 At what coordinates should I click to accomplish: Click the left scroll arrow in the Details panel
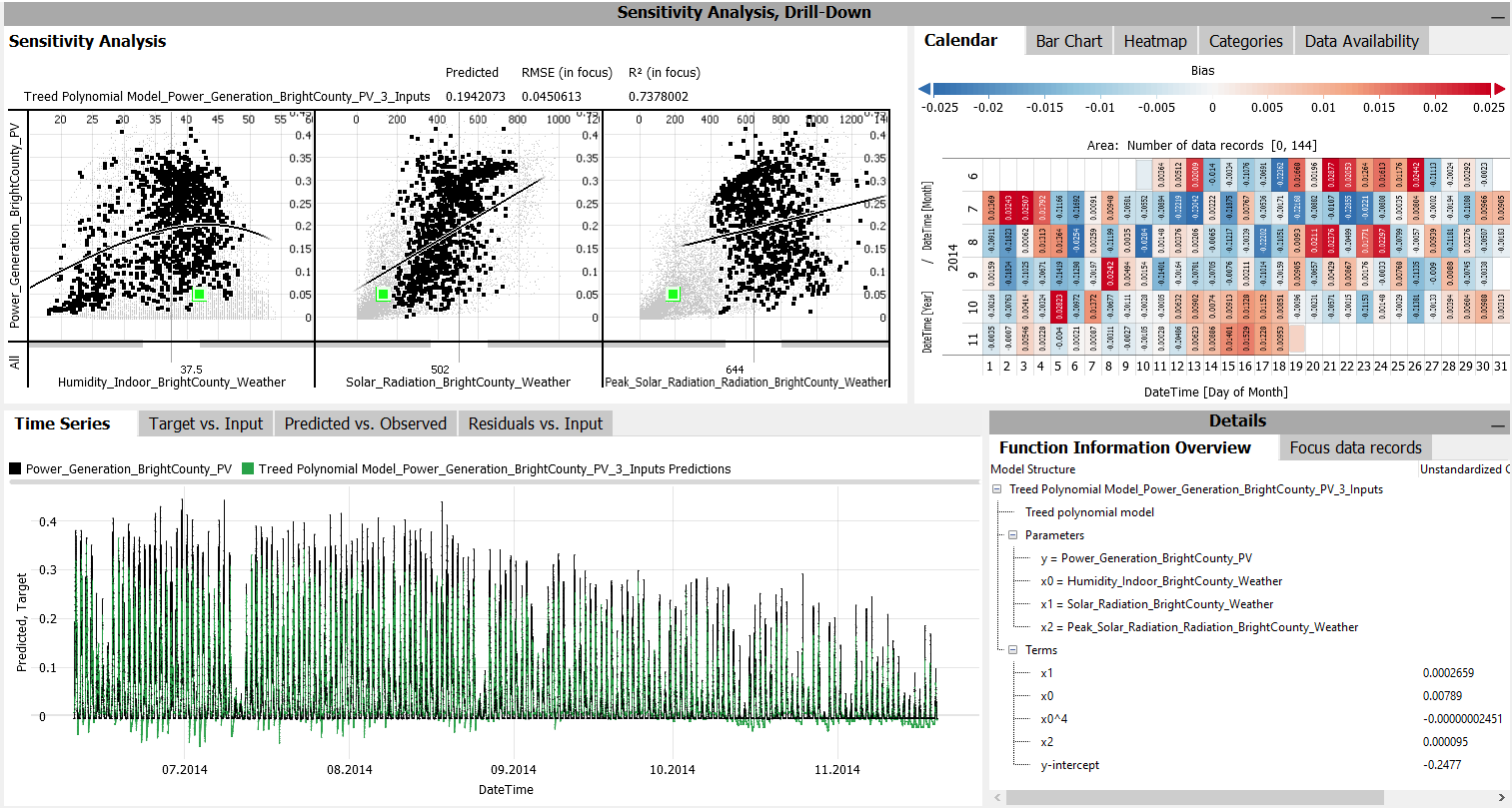(996, 797)
